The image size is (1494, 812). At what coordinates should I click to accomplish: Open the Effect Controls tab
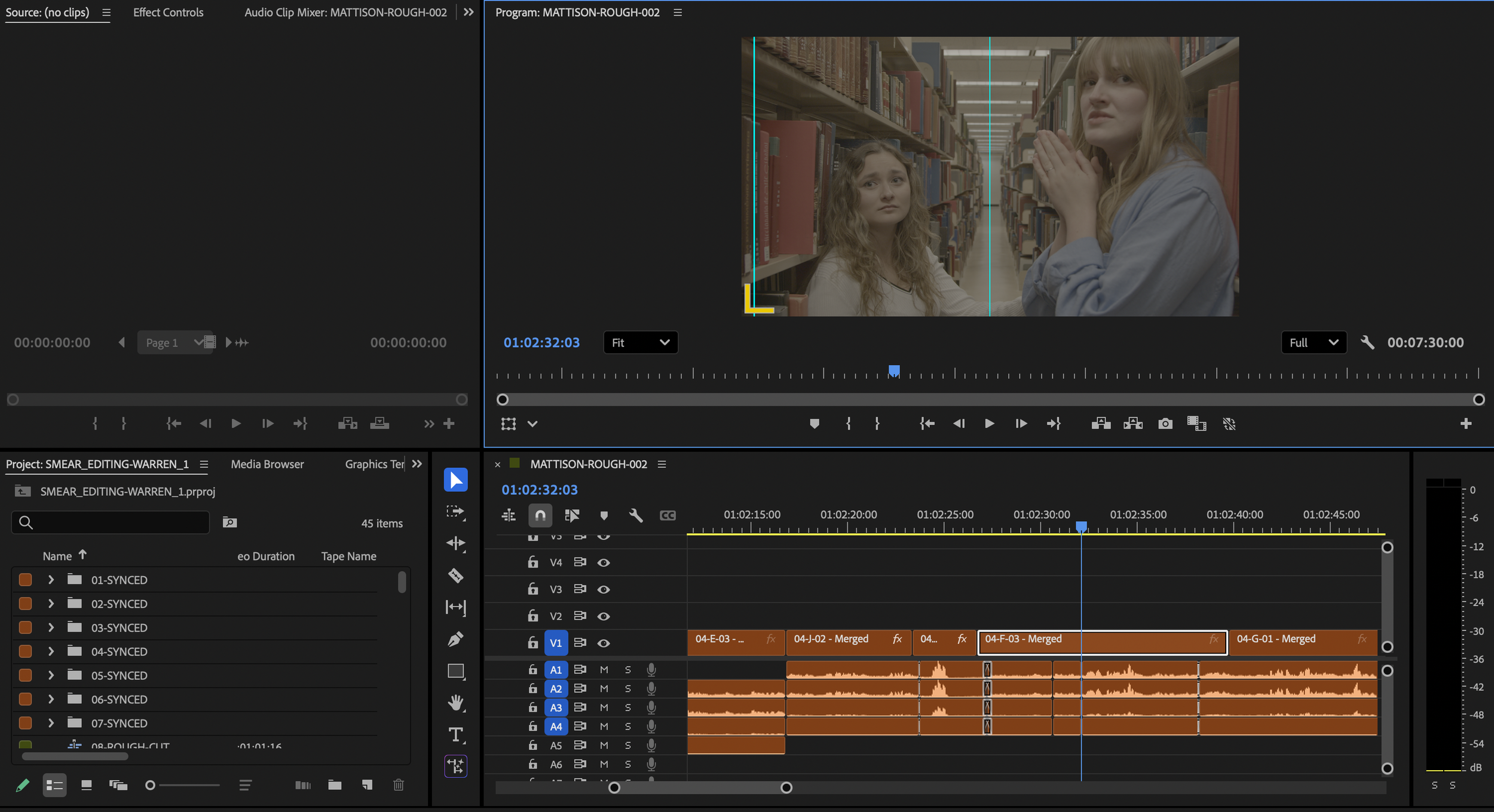tap(168, 13)
